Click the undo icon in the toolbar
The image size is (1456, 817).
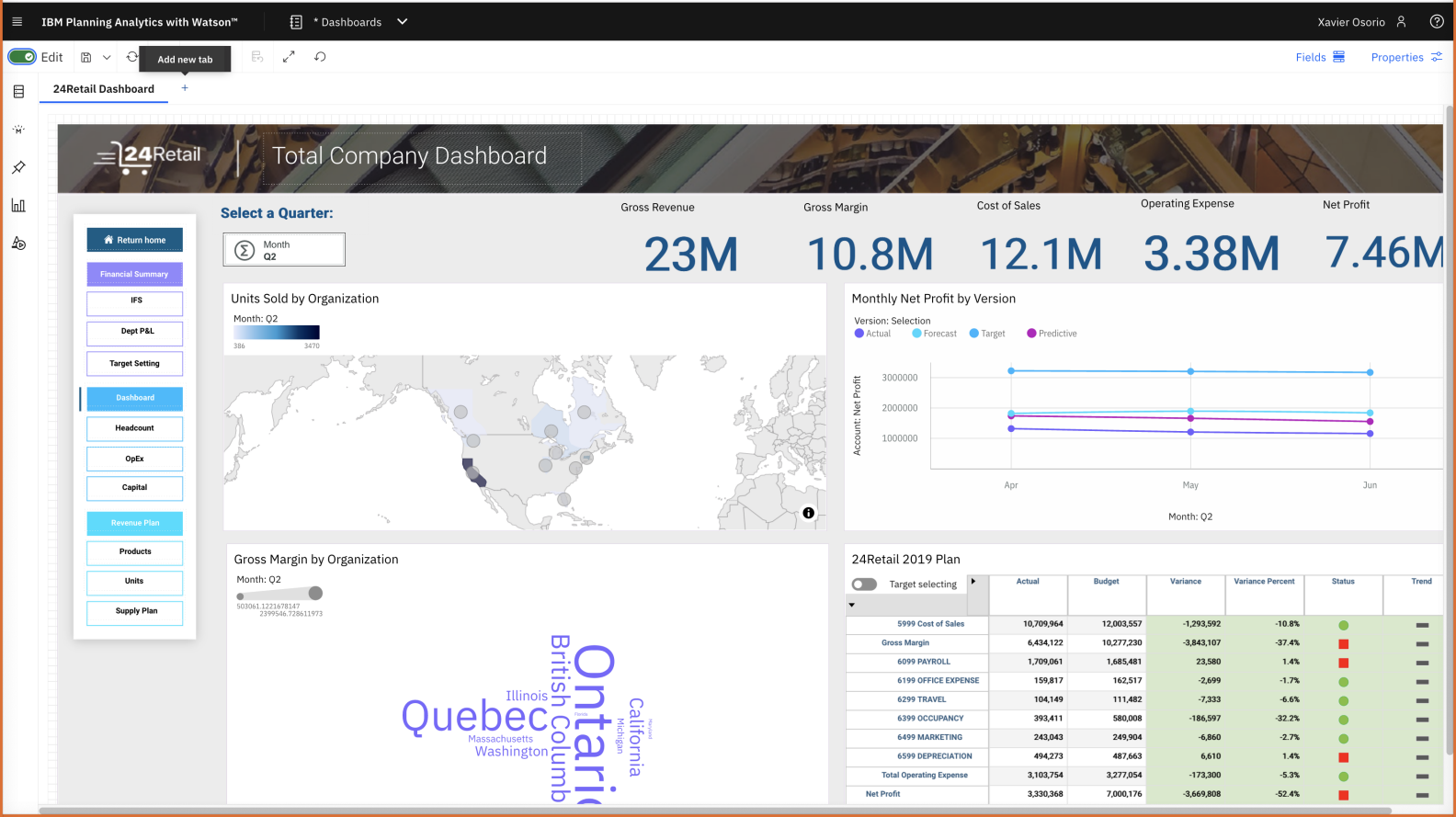point(320,57)
